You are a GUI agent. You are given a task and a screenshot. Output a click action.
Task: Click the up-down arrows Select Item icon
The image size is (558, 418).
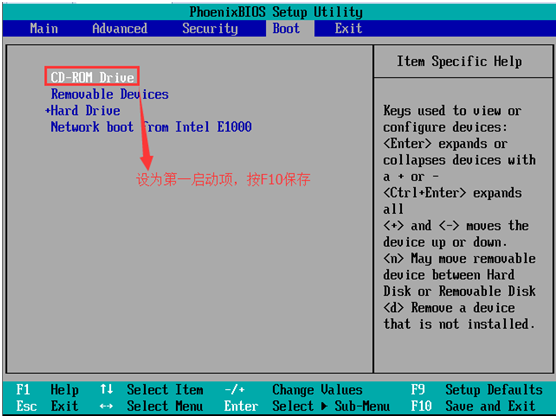pos(106,389)
